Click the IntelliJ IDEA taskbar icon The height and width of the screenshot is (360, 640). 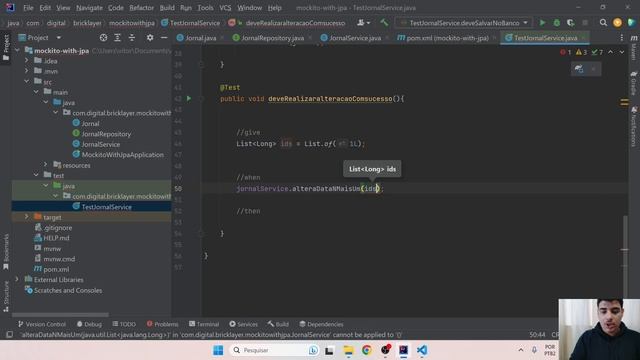pyautogui.click(x=403, y=350)
